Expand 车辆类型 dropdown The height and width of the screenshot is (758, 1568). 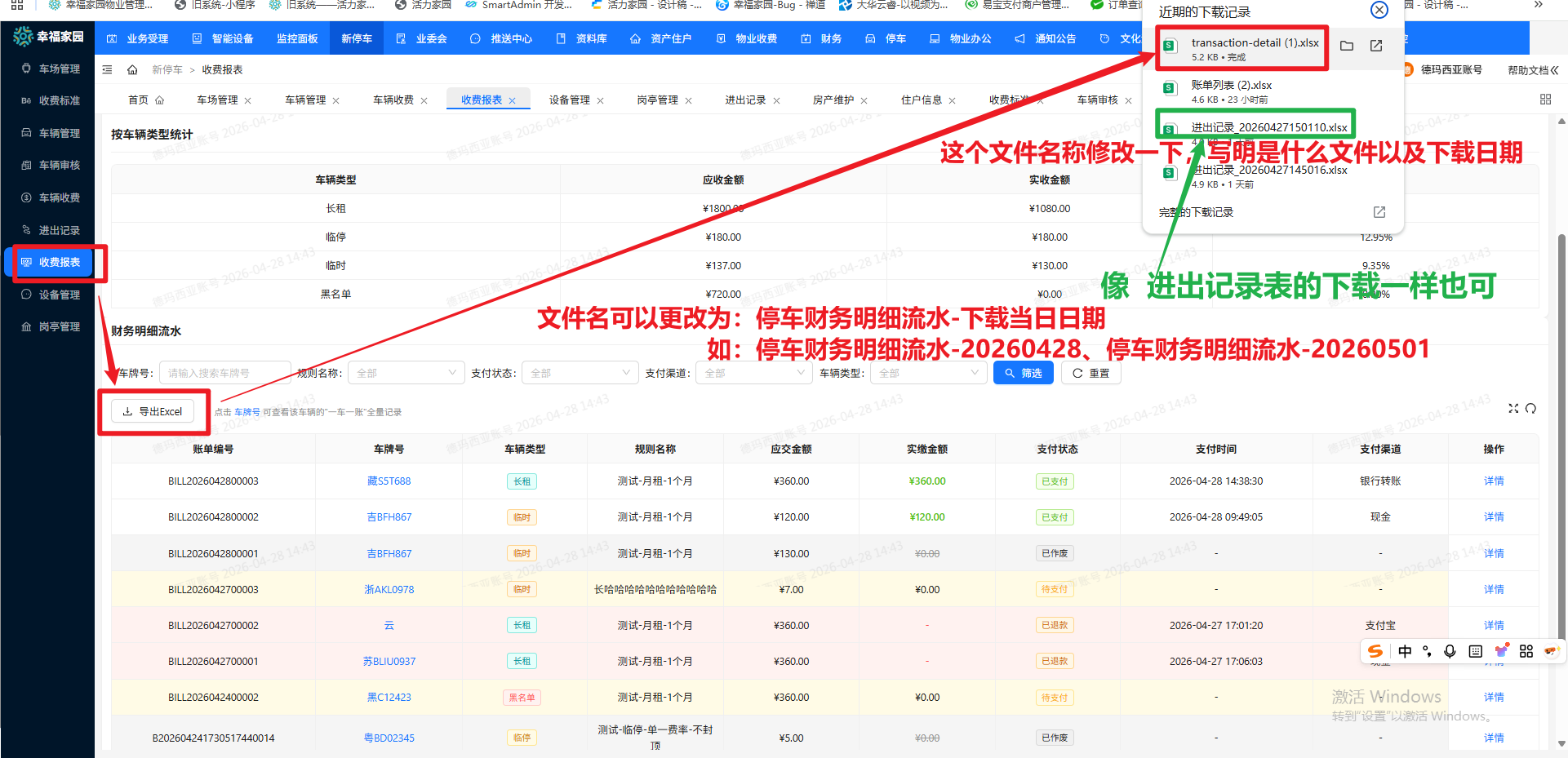coord(929,373)
